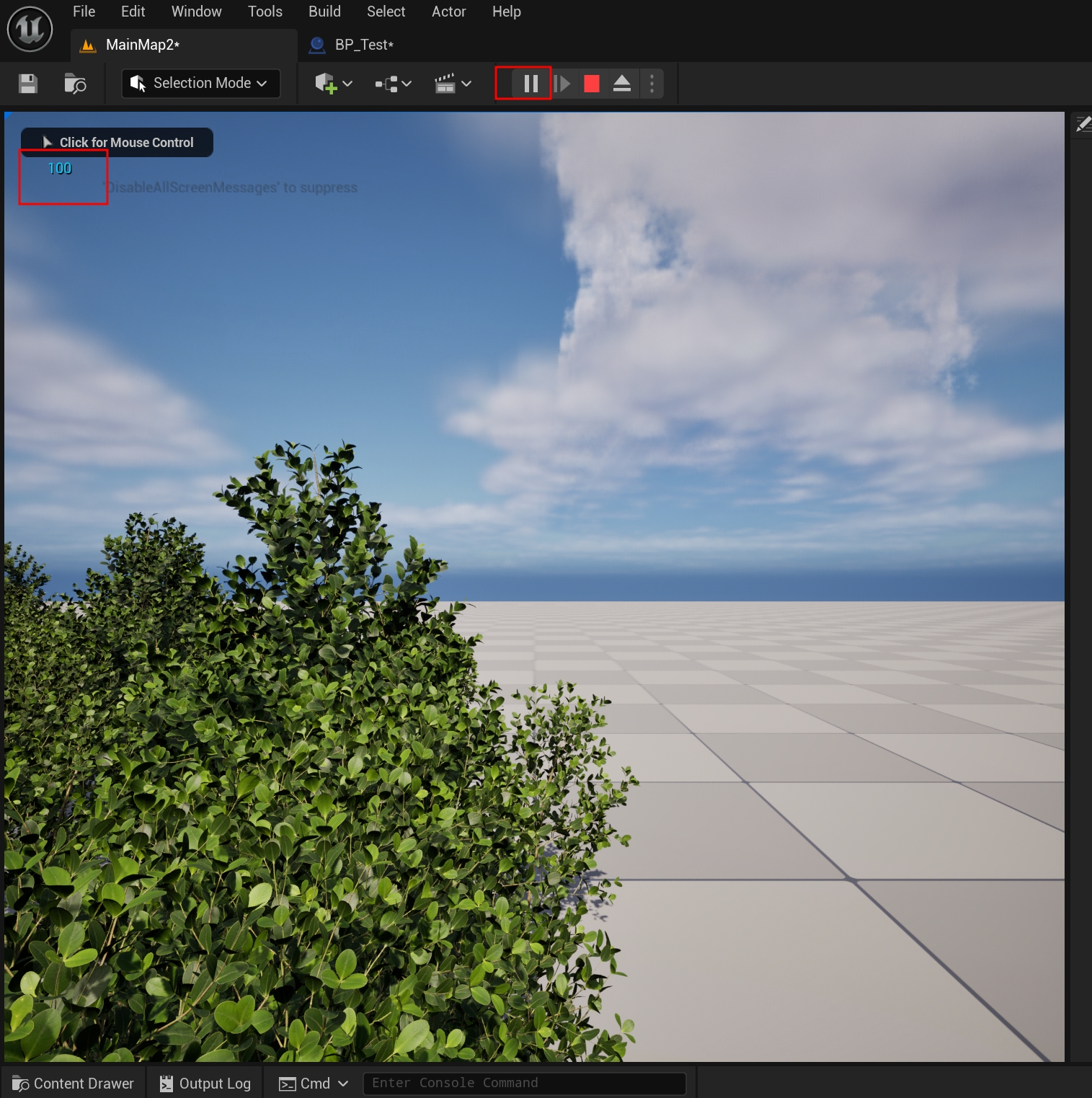The height and width of the screenshot is (1098, 1092).
Task: Expand the Add content dropdown arrow
Action: click(x=347, y=84)
